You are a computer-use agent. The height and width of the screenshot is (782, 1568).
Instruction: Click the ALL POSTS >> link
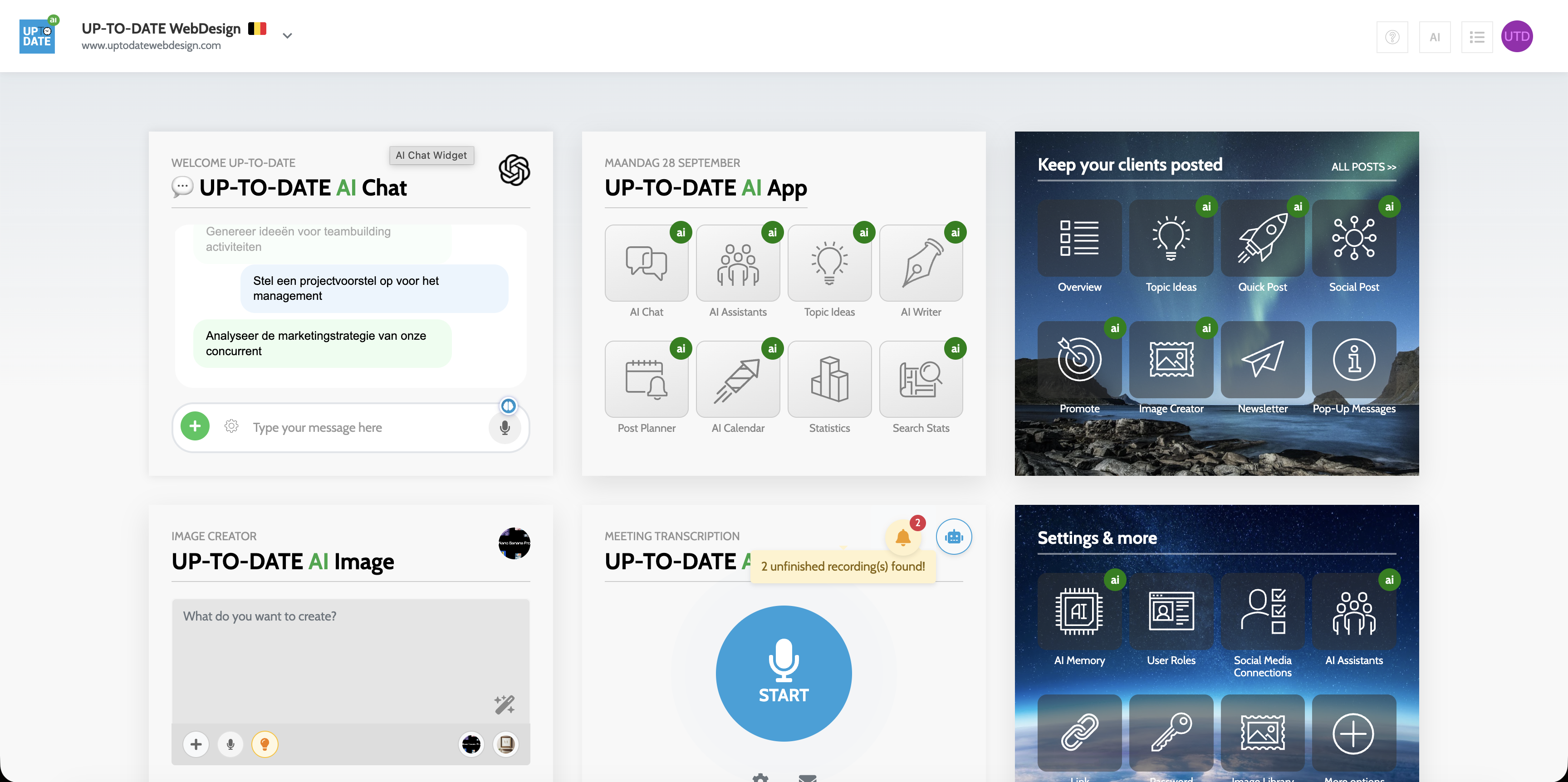pyautogui.click(x=1363, y=167)
